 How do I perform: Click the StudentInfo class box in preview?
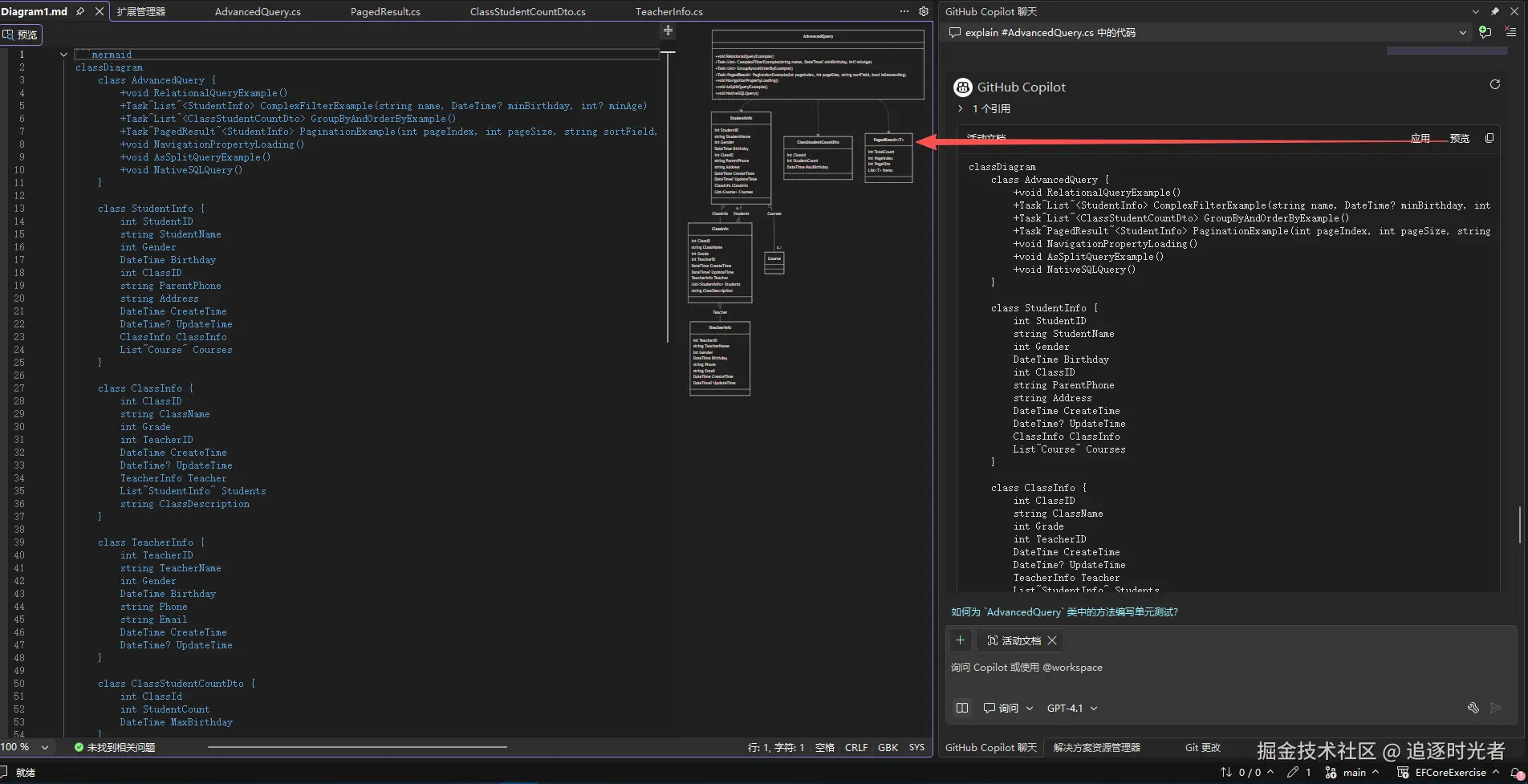point(742,157)
